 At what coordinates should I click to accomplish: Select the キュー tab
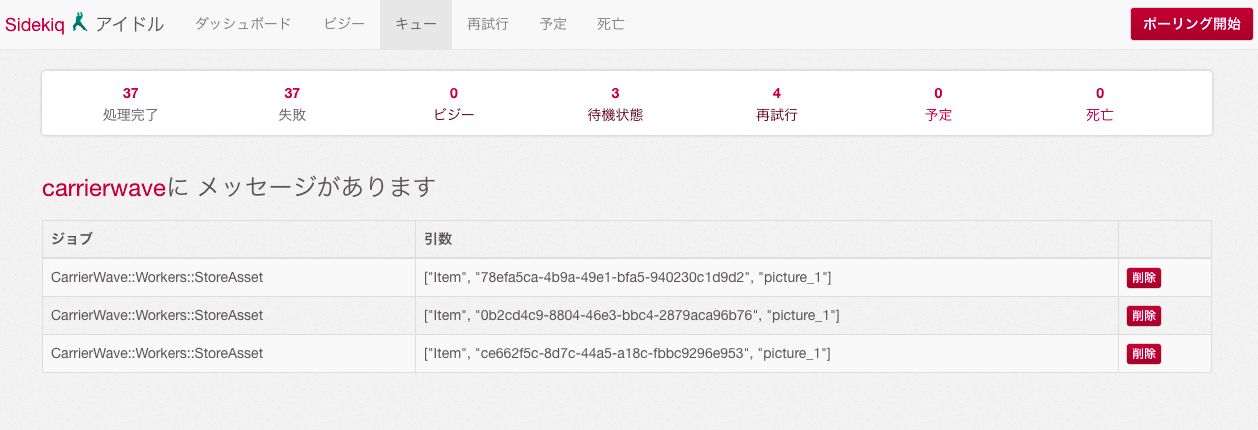(416, 24)
